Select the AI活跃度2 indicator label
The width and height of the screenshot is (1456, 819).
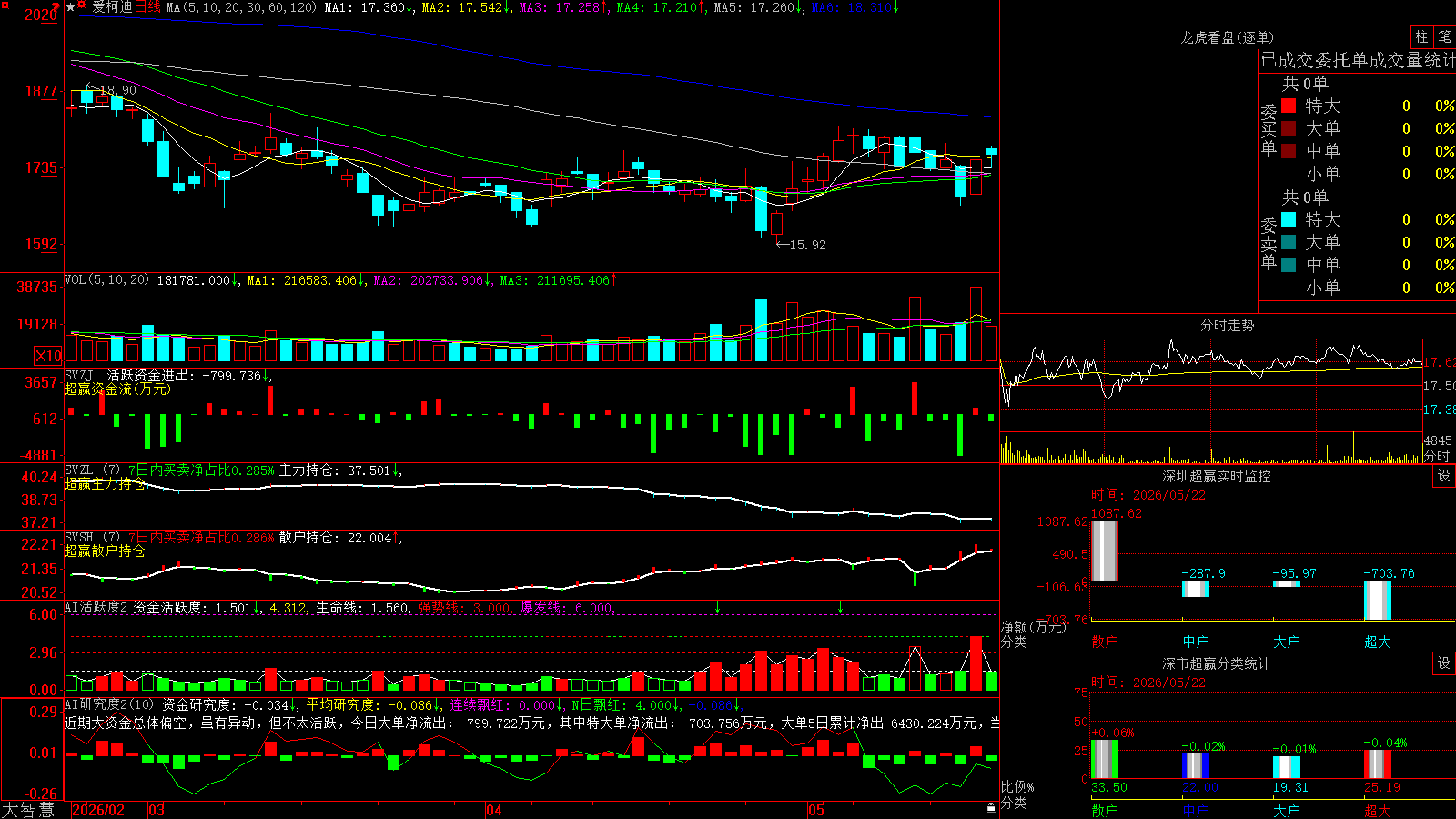tap(96, 608)
